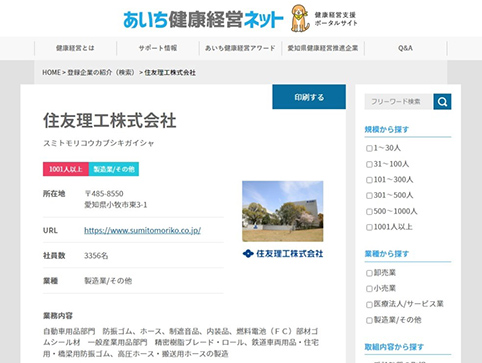
Task: Open the company building photo
Action: (283, 211)
